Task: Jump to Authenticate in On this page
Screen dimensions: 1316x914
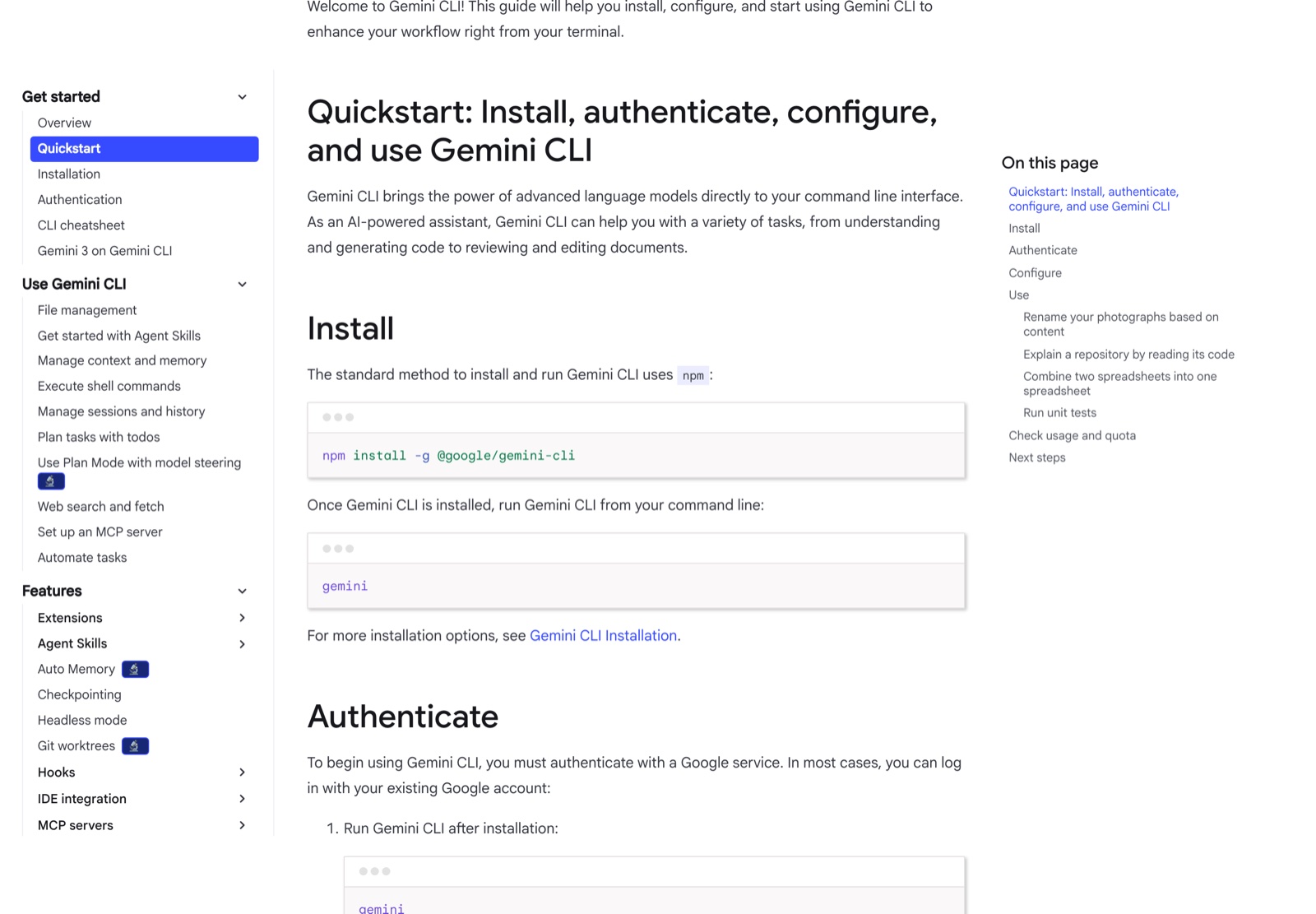Action: pos(1043,250)
